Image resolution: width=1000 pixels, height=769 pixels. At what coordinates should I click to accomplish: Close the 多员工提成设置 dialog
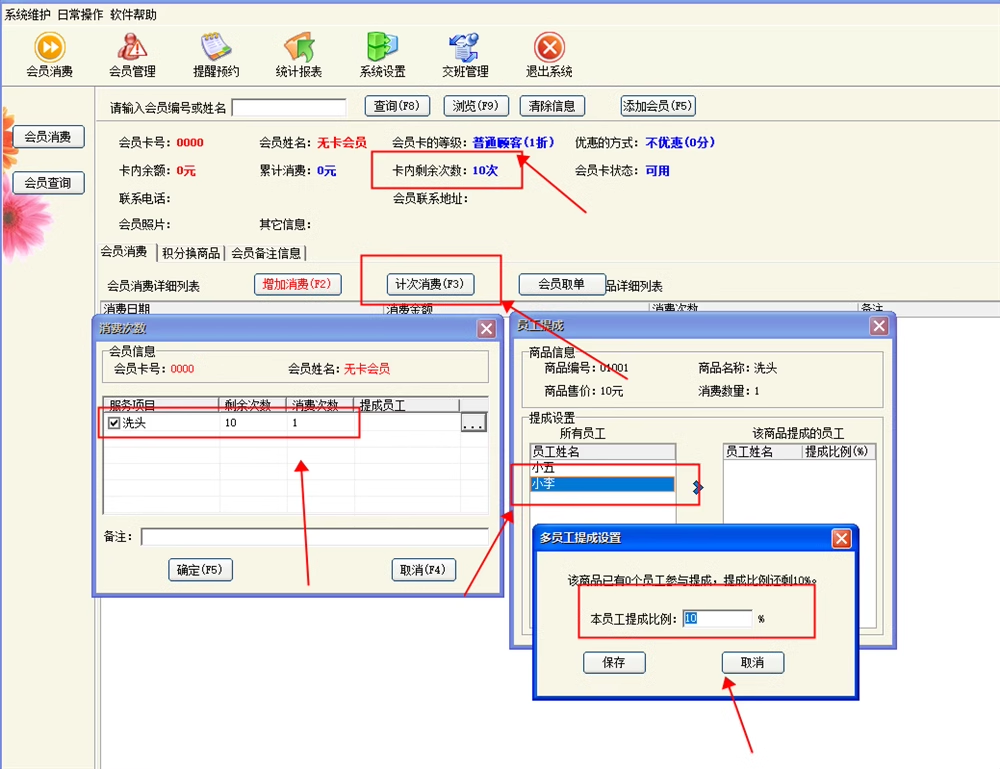click(841, 539)
